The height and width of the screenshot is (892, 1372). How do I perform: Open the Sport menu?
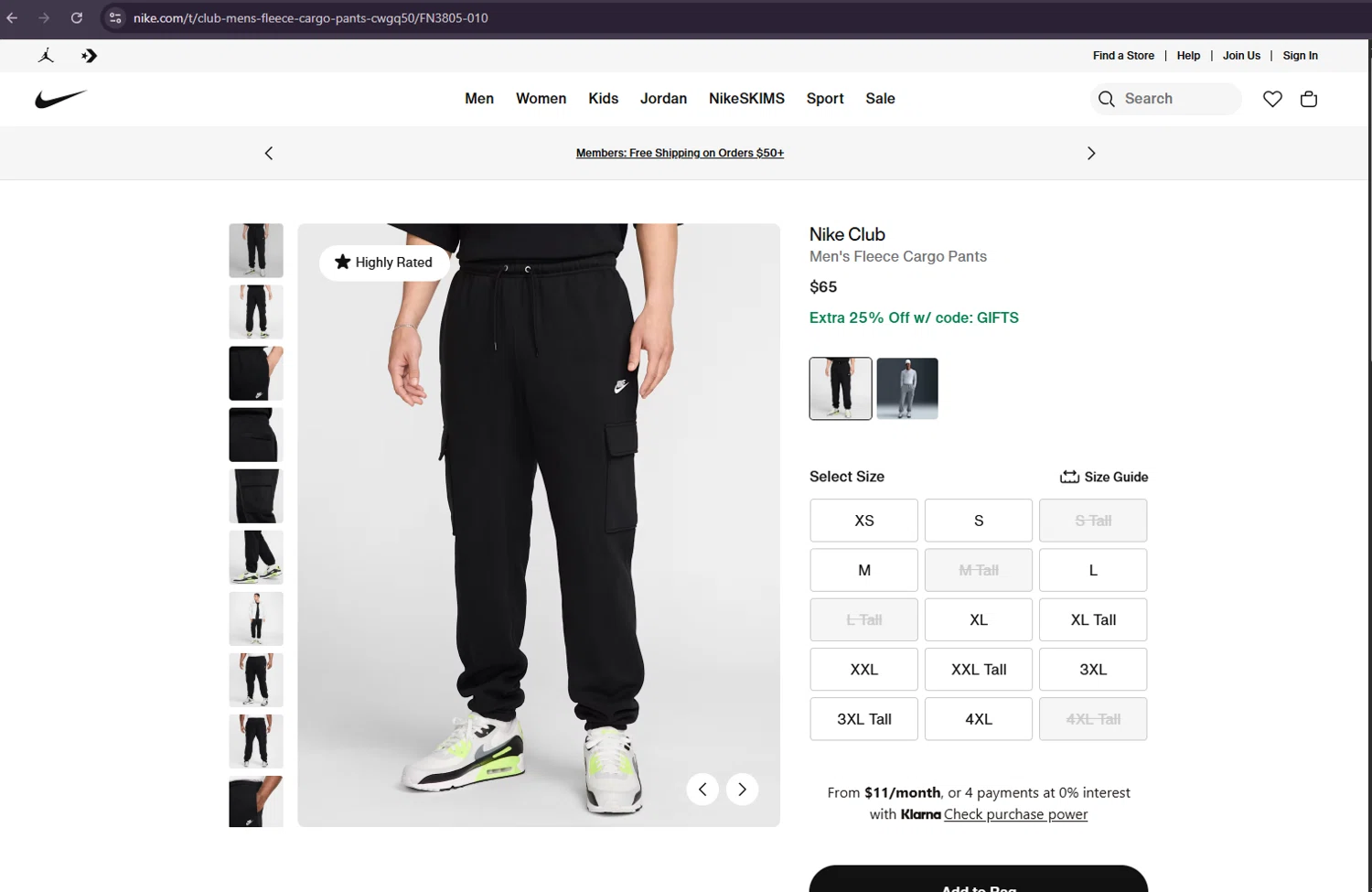click(x=825, y=99)
